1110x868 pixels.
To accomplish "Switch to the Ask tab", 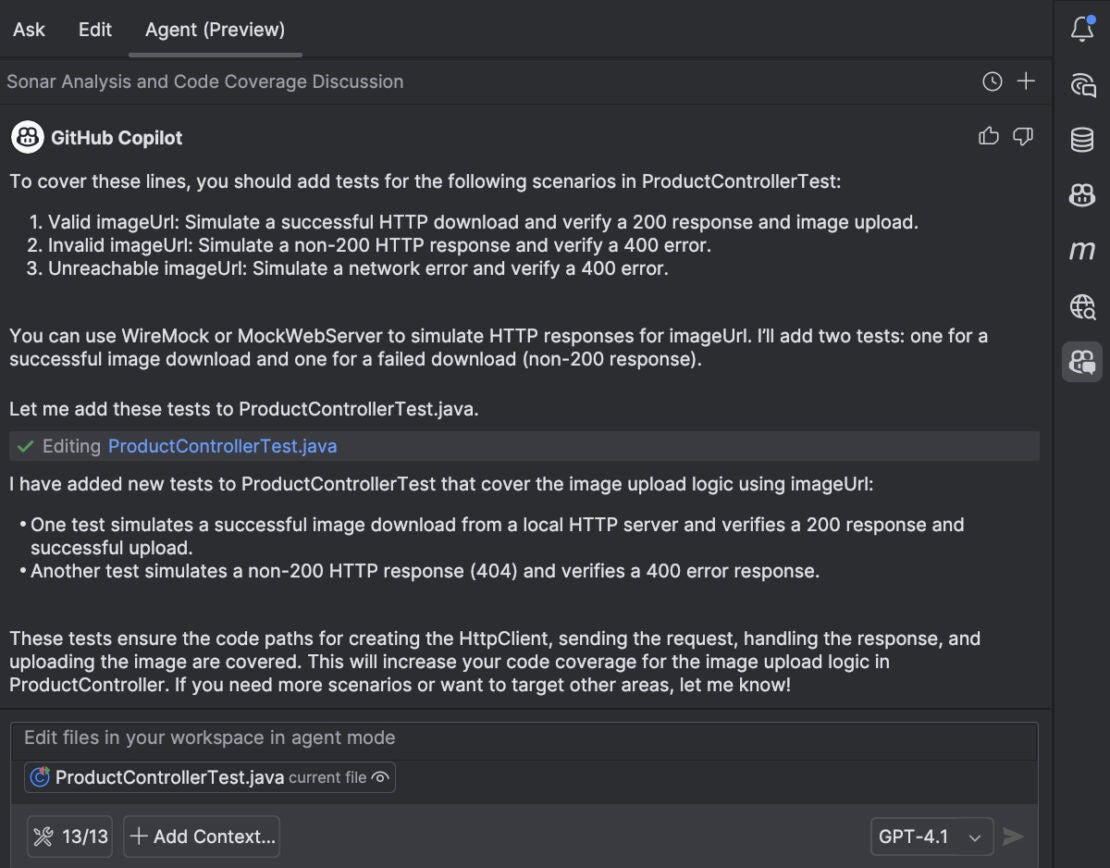I will point(28,30).
